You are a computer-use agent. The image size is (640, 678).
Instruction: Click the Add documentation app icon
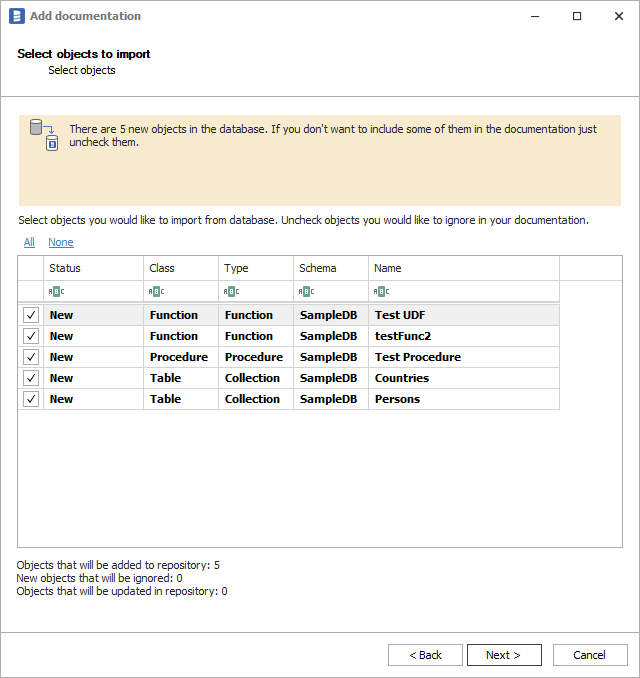(17, 16)
